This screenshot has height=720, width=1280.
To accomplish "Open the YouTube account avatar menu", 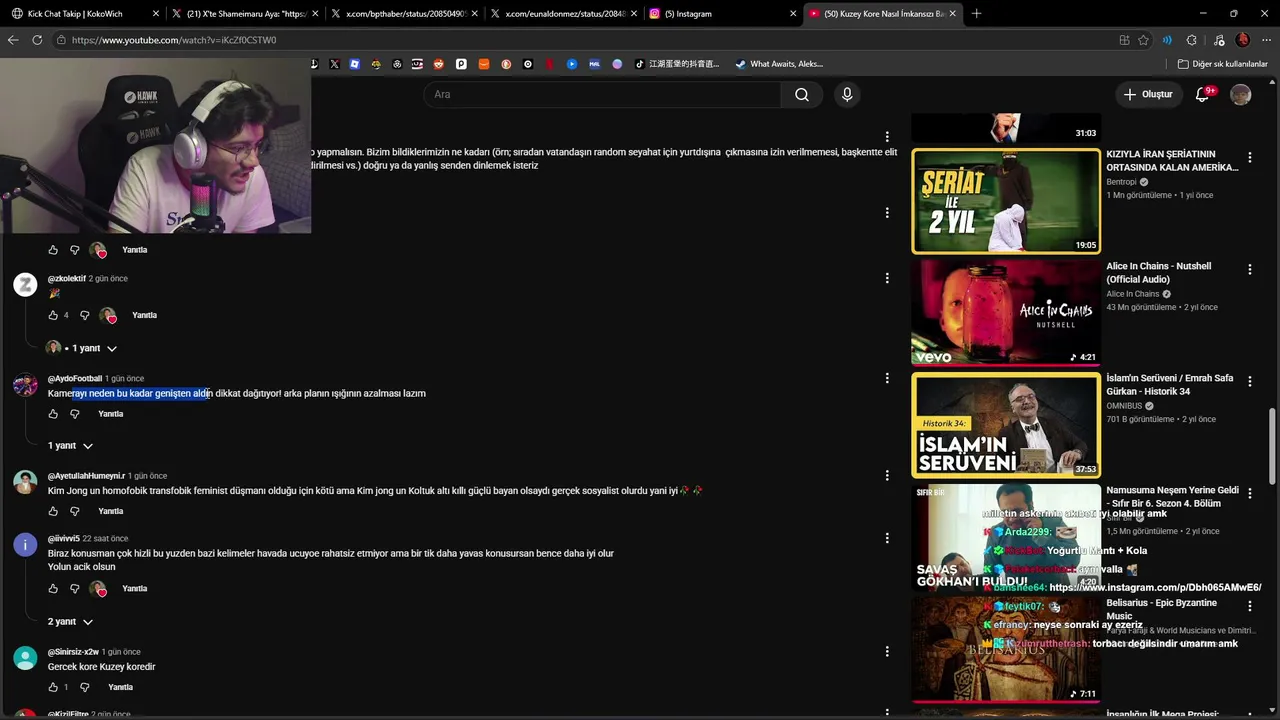I will (x=1240, y=94).
